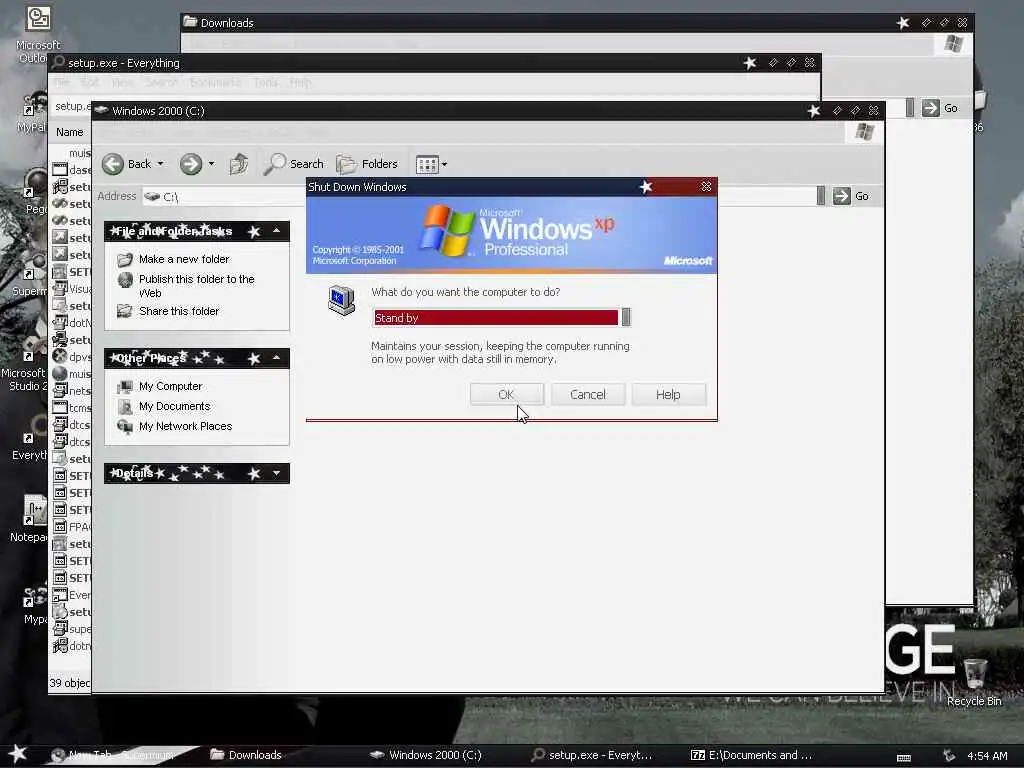Open the address bar dropdown in the C: window
The width and height of the screenshot is (1024, 768).
(x=821, y=196)
